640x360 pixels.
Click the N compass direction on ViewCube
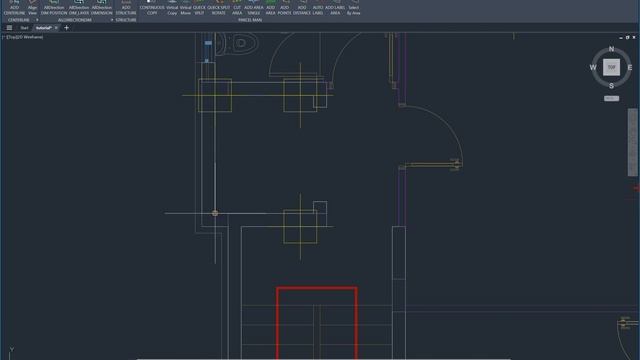point(611,49)
